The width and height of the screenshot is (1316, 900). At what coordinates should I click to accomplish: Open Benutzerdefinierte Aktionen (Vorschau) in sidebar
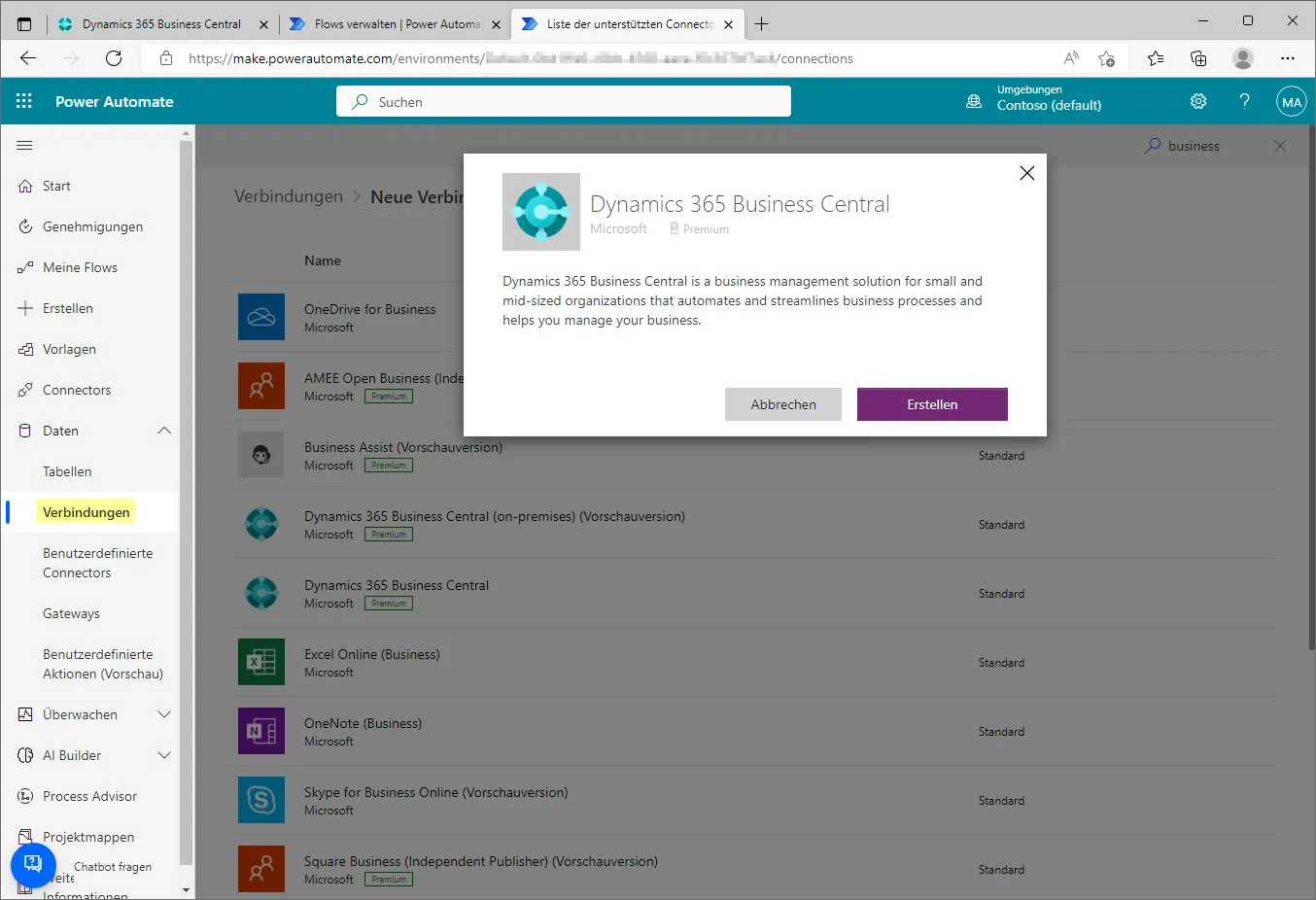[103, 664]
